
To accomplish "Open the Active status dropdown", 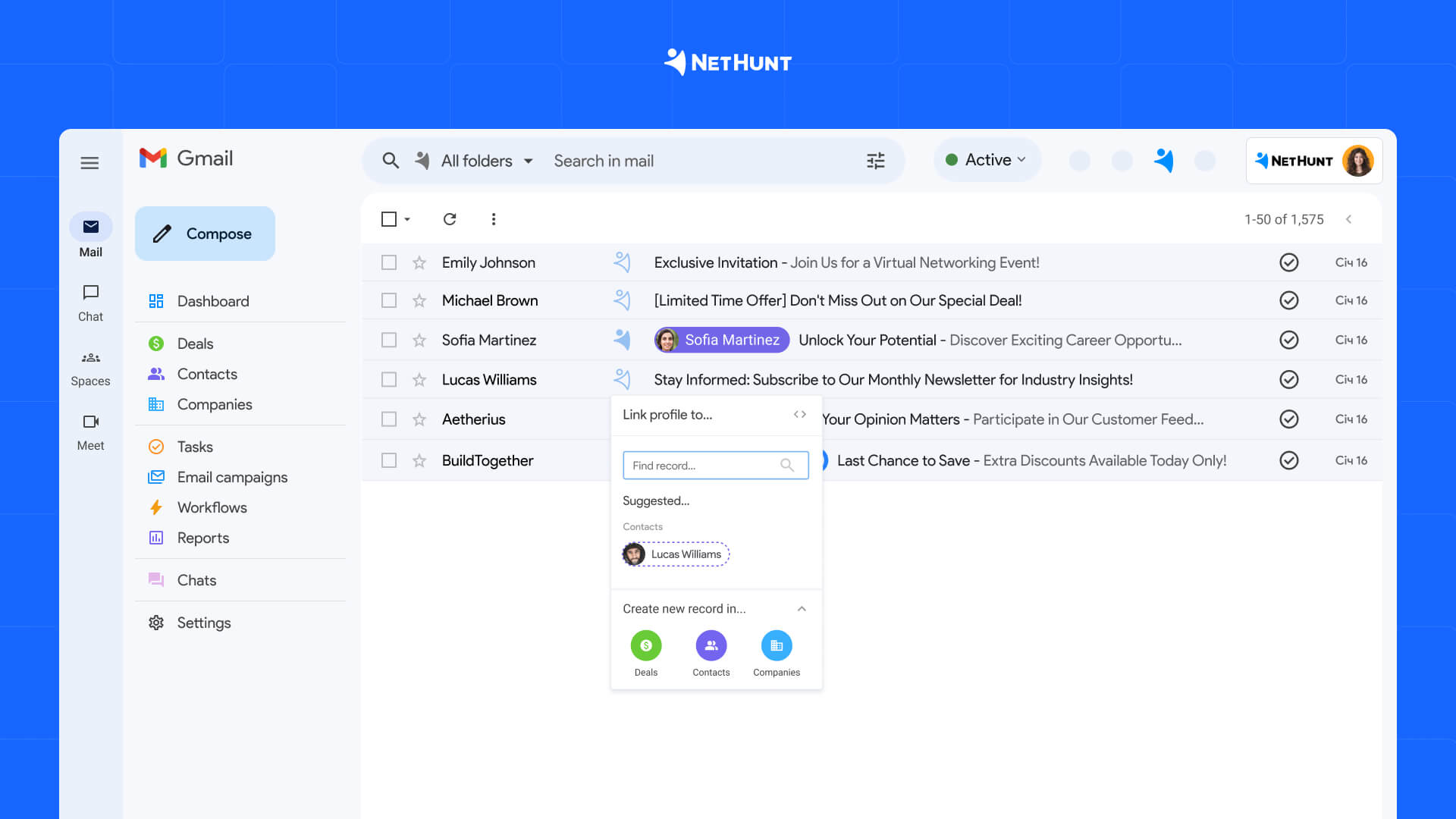I will tap(986, 160).
